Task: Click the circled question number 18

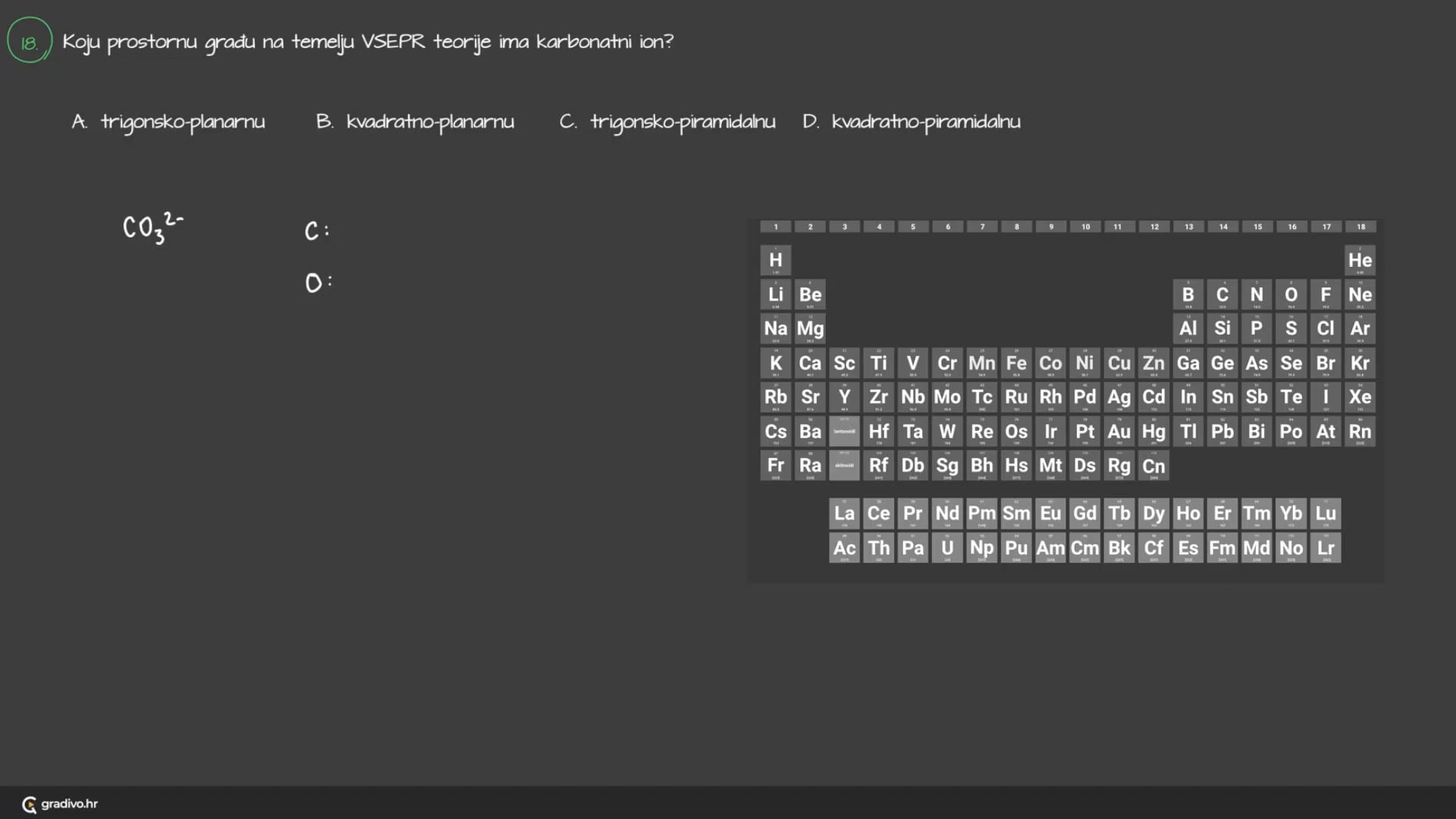Action: 30,41
